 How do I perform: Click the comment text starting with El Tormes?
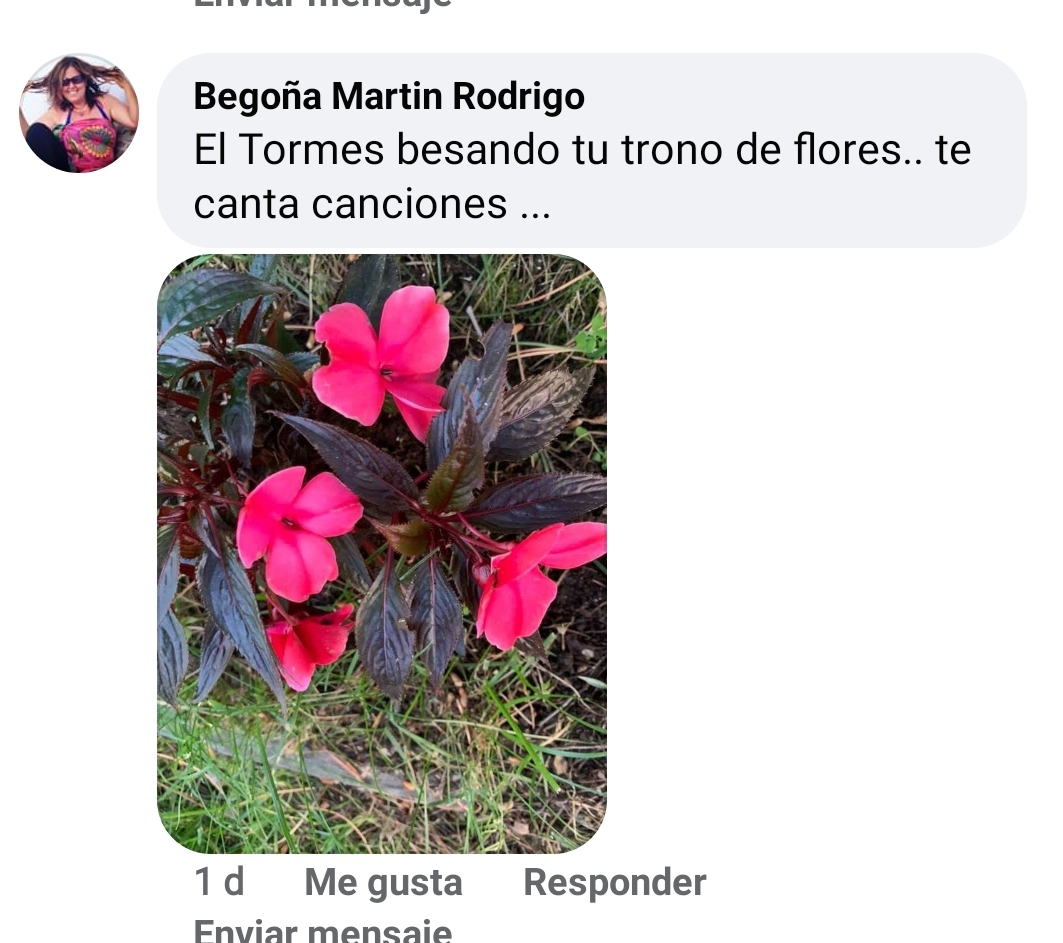pyautogui.click(x=582, y=176)
